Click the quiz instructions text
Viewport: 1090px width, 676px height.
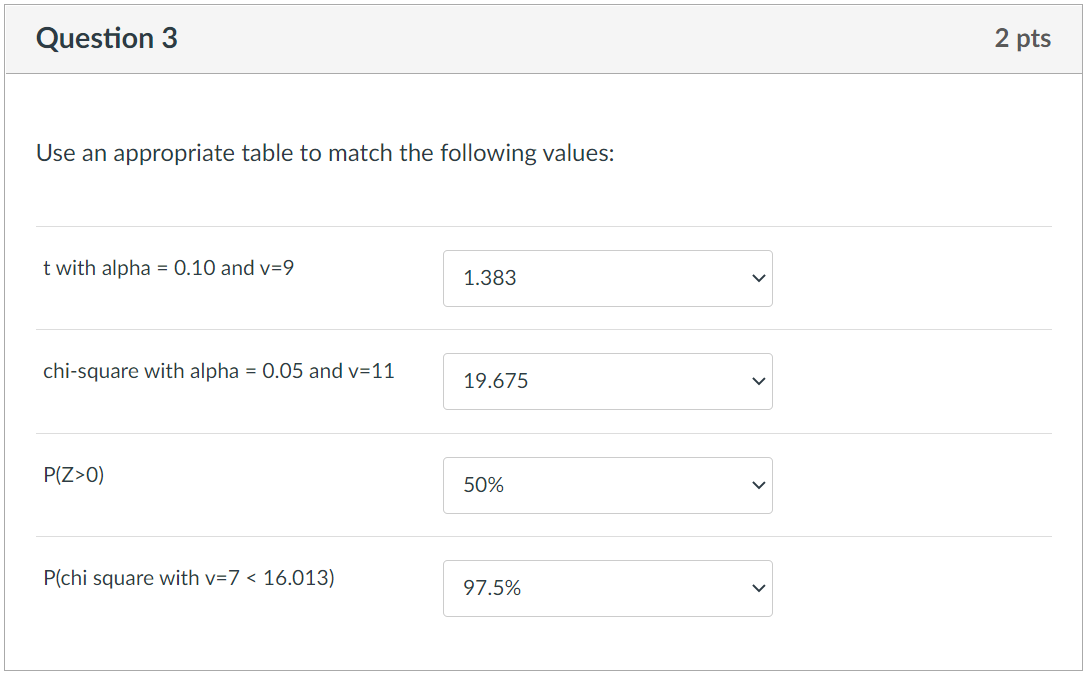[x=324, y=153]
